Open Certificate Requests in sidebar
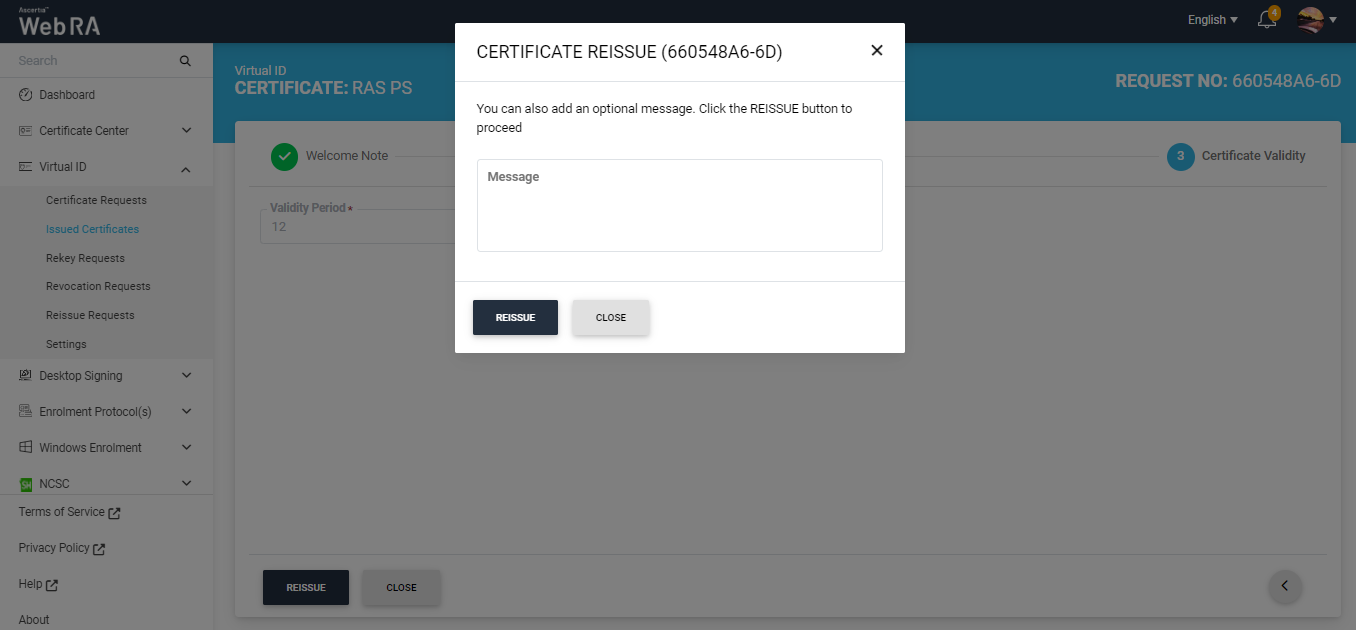Image resolution: width=1356 pixels, height=630 pixels. click(x=96, y=200)
